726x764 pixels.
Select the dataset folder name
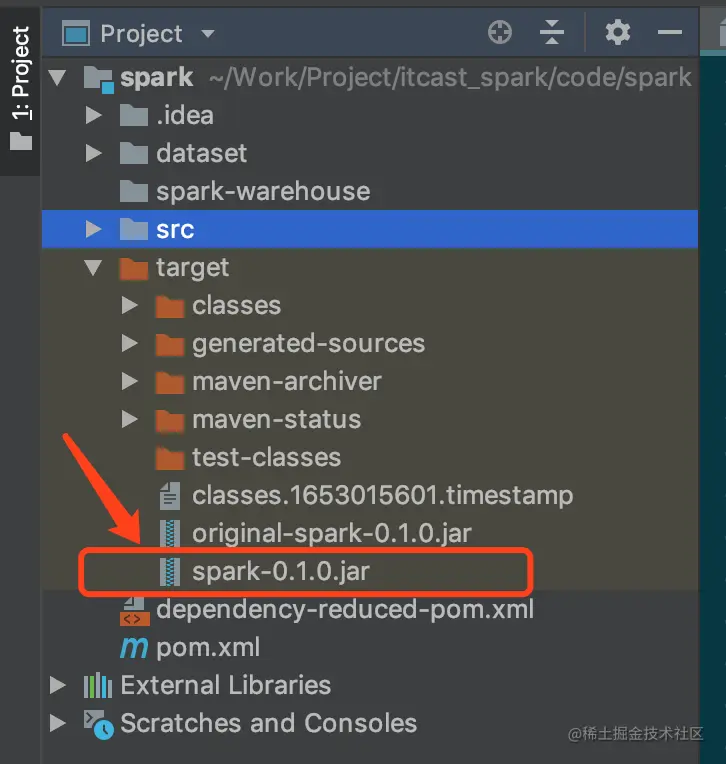(201, 153)
